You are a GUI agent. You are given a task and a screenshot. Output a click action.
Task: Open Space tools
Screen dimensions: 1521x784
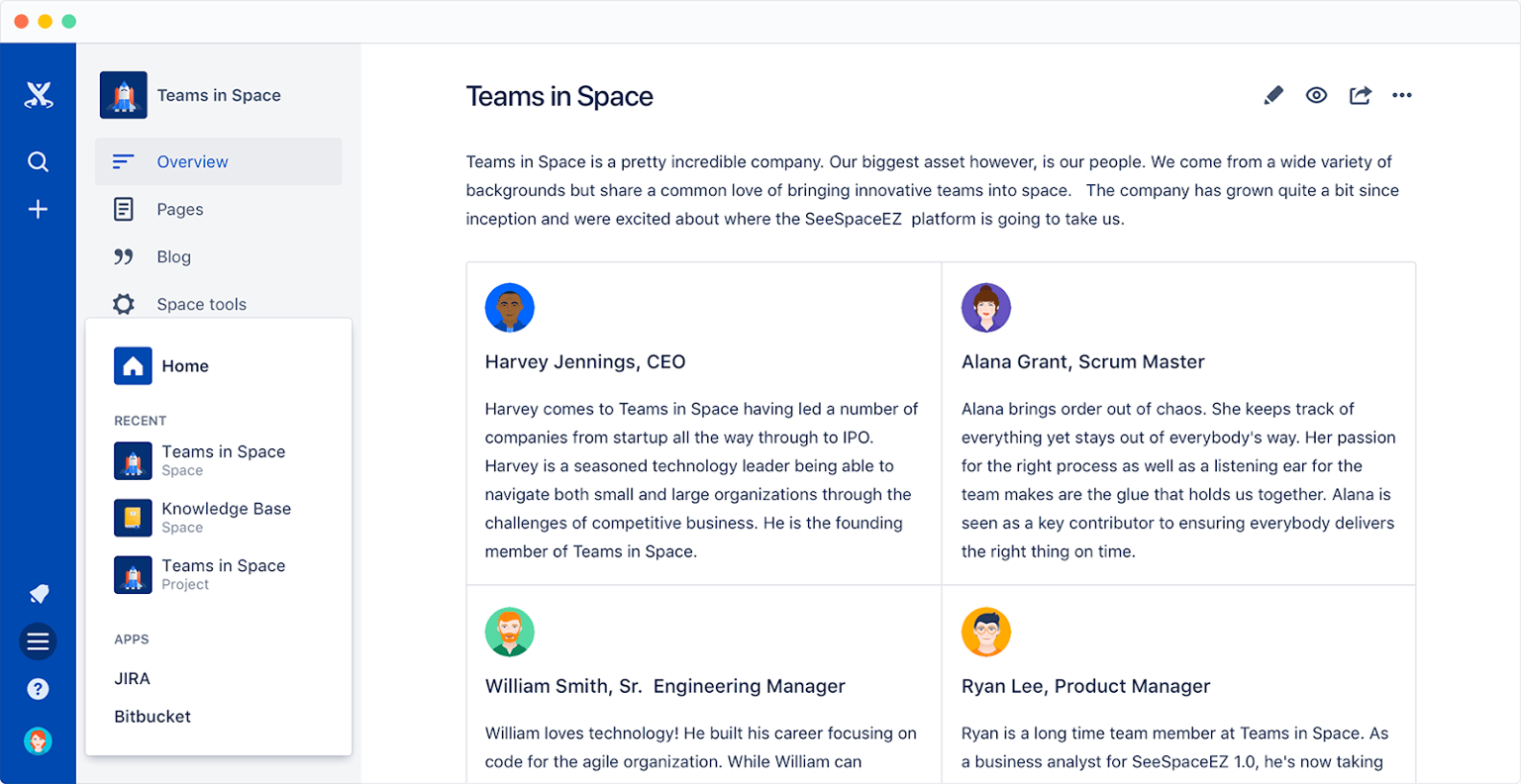201,304
